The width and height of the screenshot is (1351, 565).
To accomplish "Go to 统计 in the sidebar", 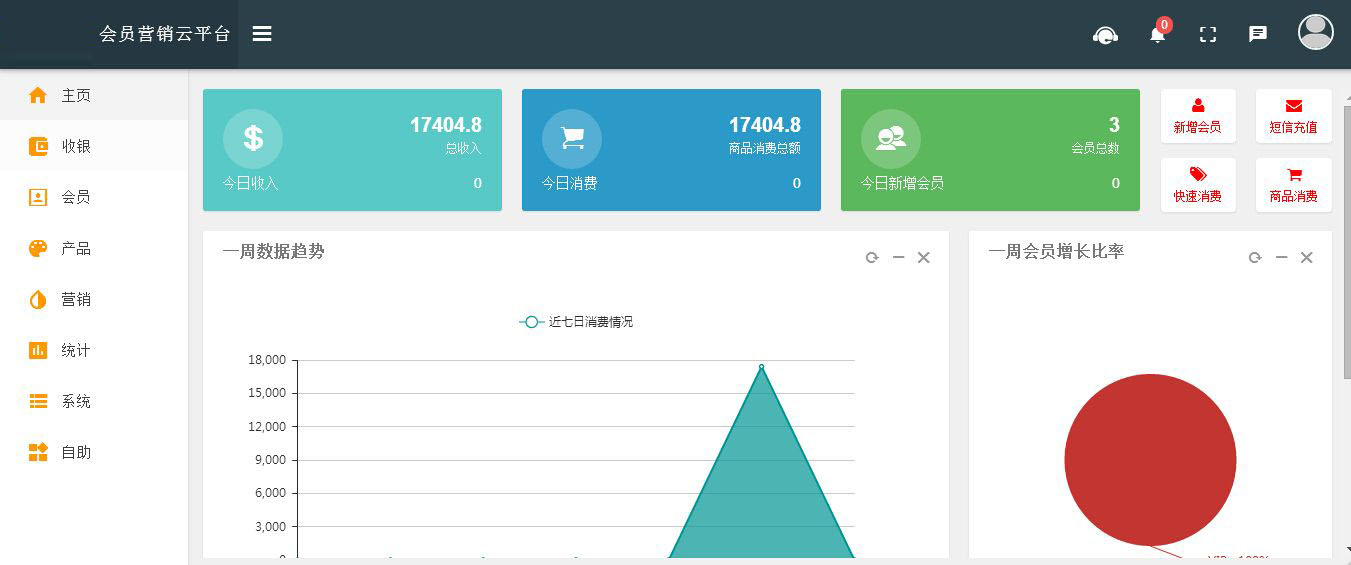I will pos(75,350).
